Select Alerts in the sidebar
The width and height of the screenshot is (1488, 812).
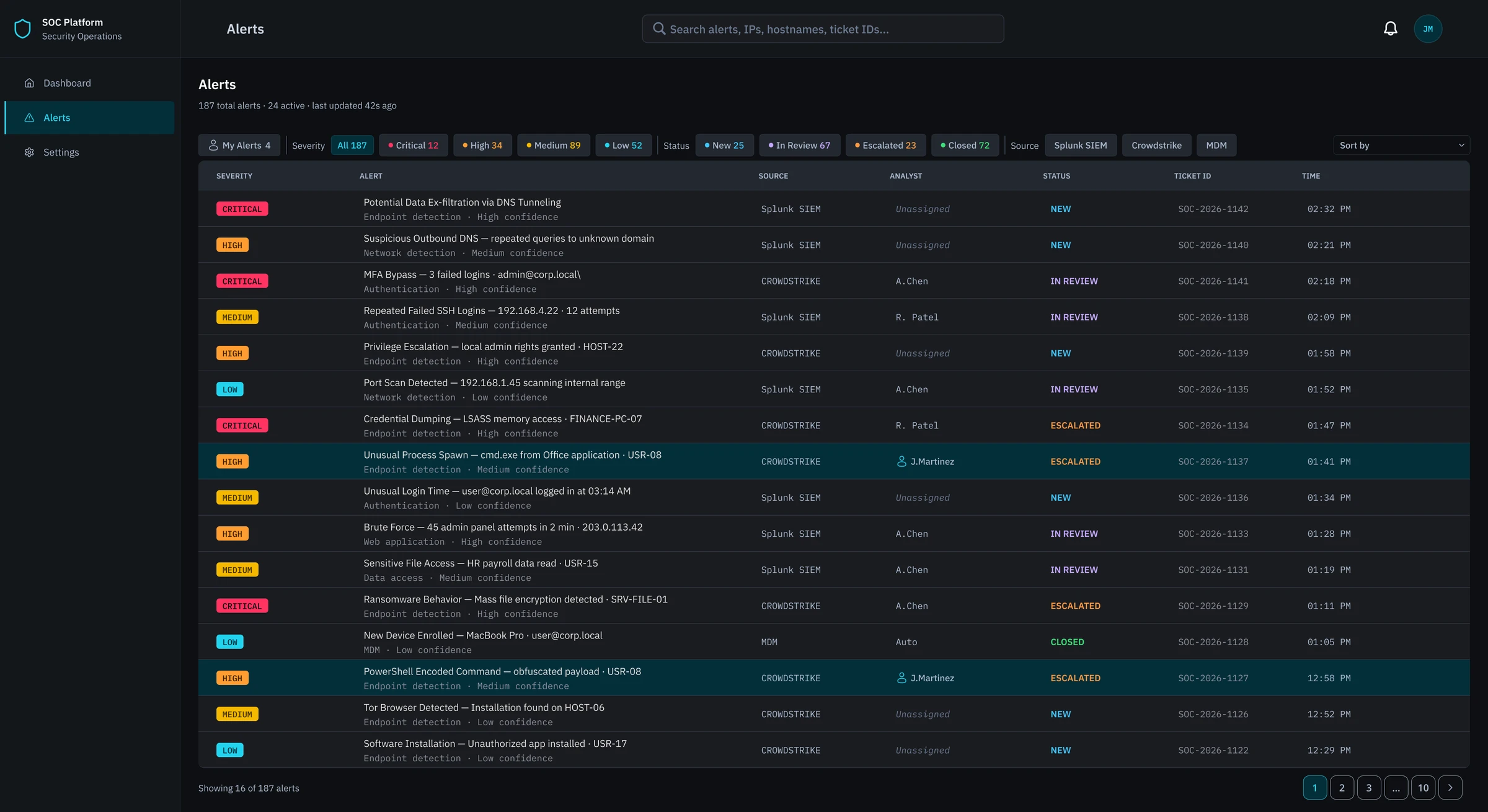point(89,117)
